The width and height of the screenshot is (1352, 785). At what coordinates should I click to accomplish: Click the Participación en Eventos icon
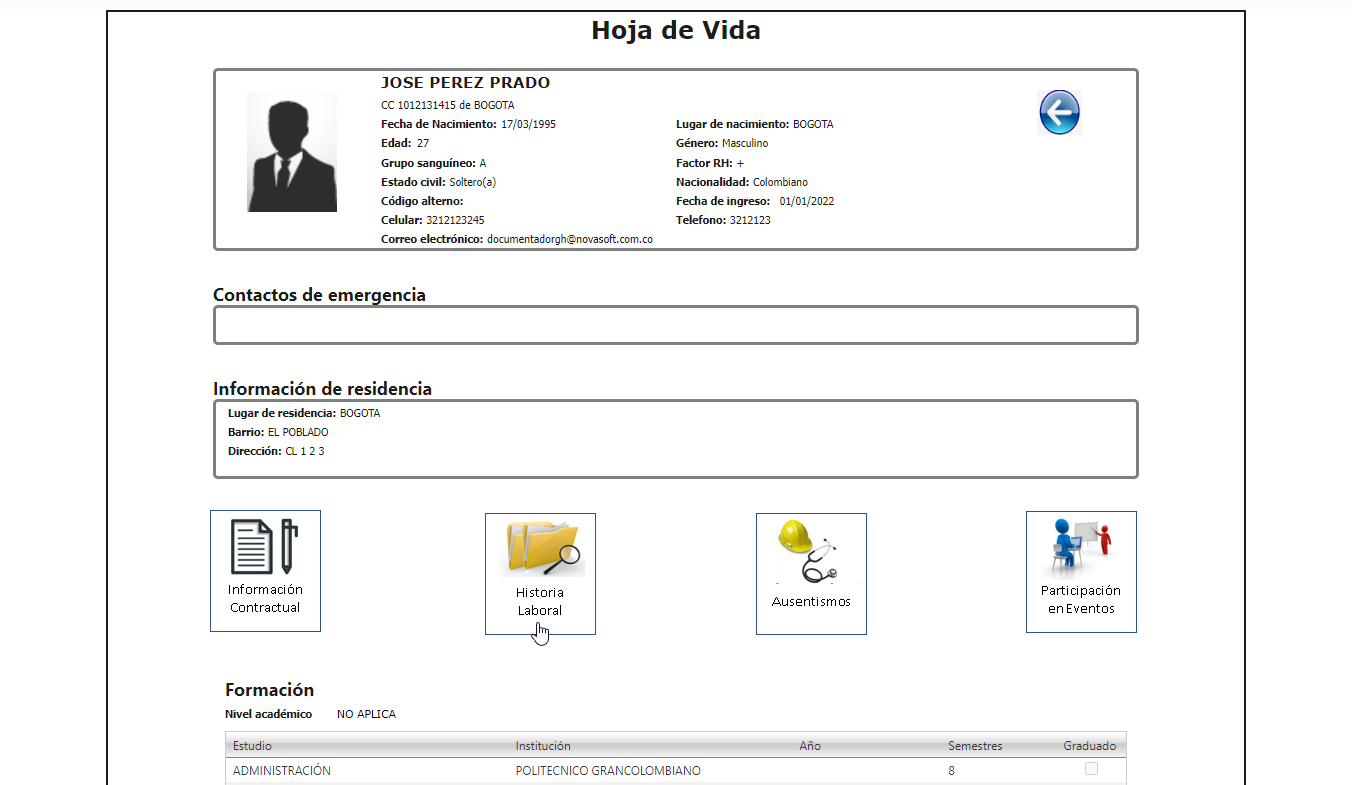(x=1081, y=571)
